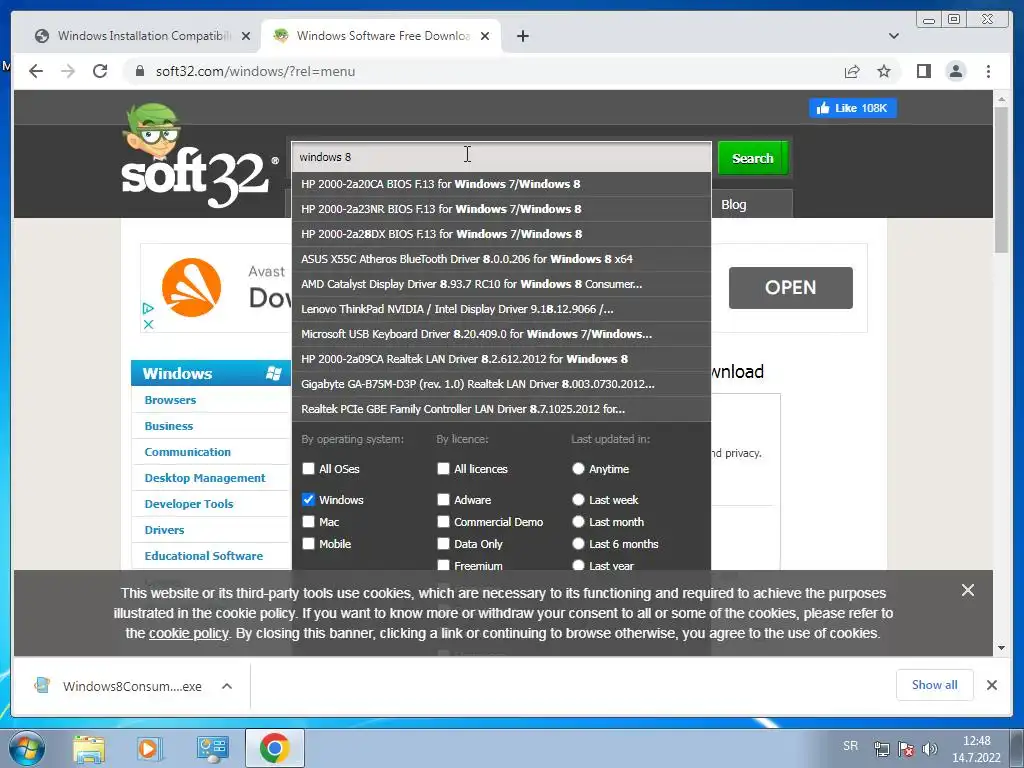The image size is (1024, 768).
Task: Select HP 2000-2a20CA BIOS suggestion
Action: [502, 184]
